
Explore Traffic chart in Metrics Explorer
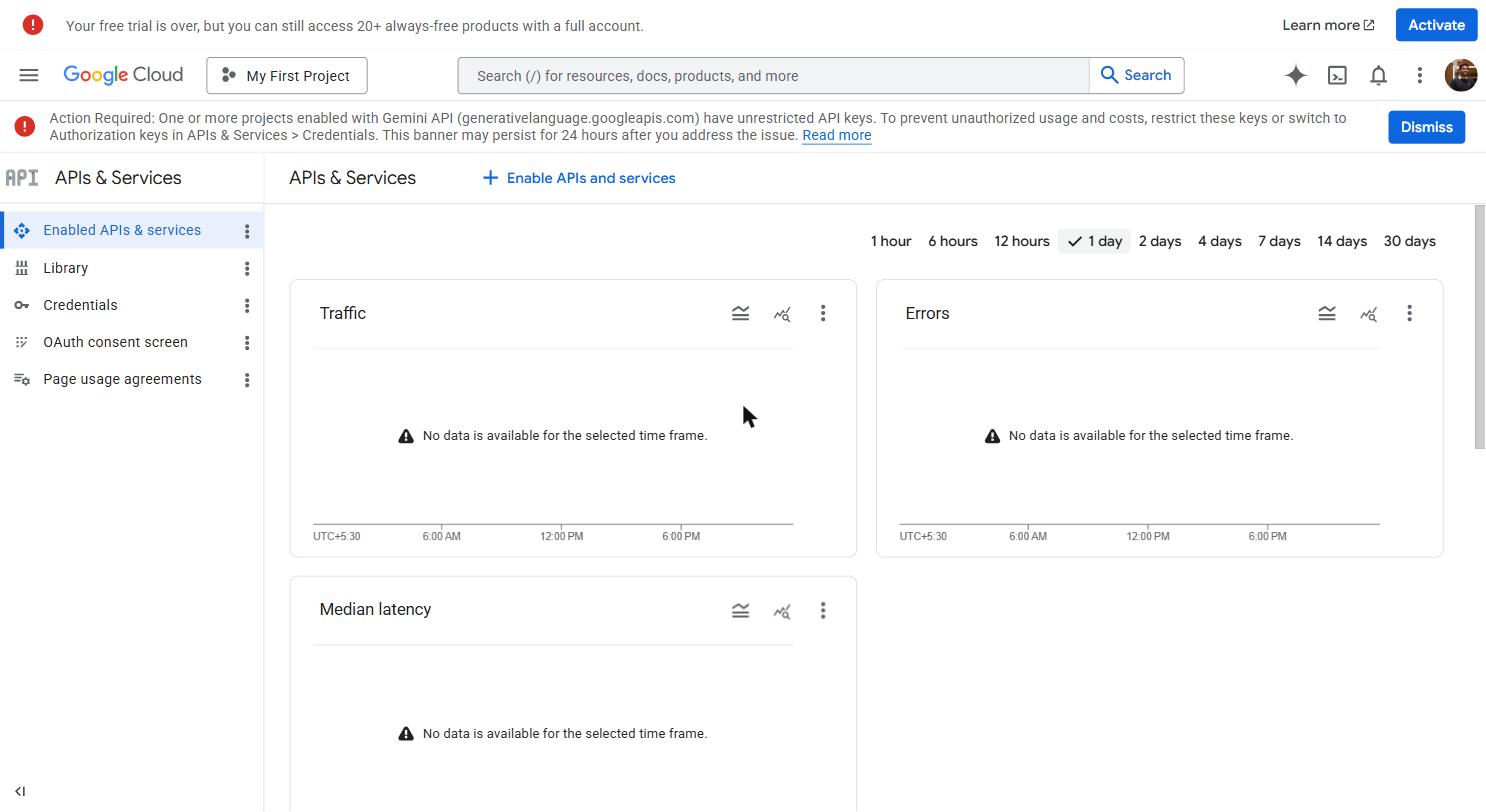[782, 314]
